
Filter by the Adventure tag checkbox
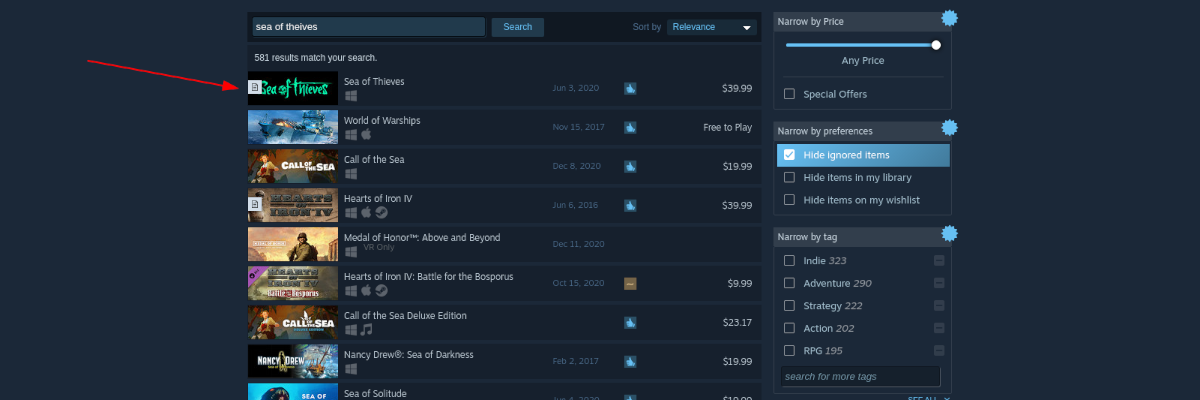[790, 283]
